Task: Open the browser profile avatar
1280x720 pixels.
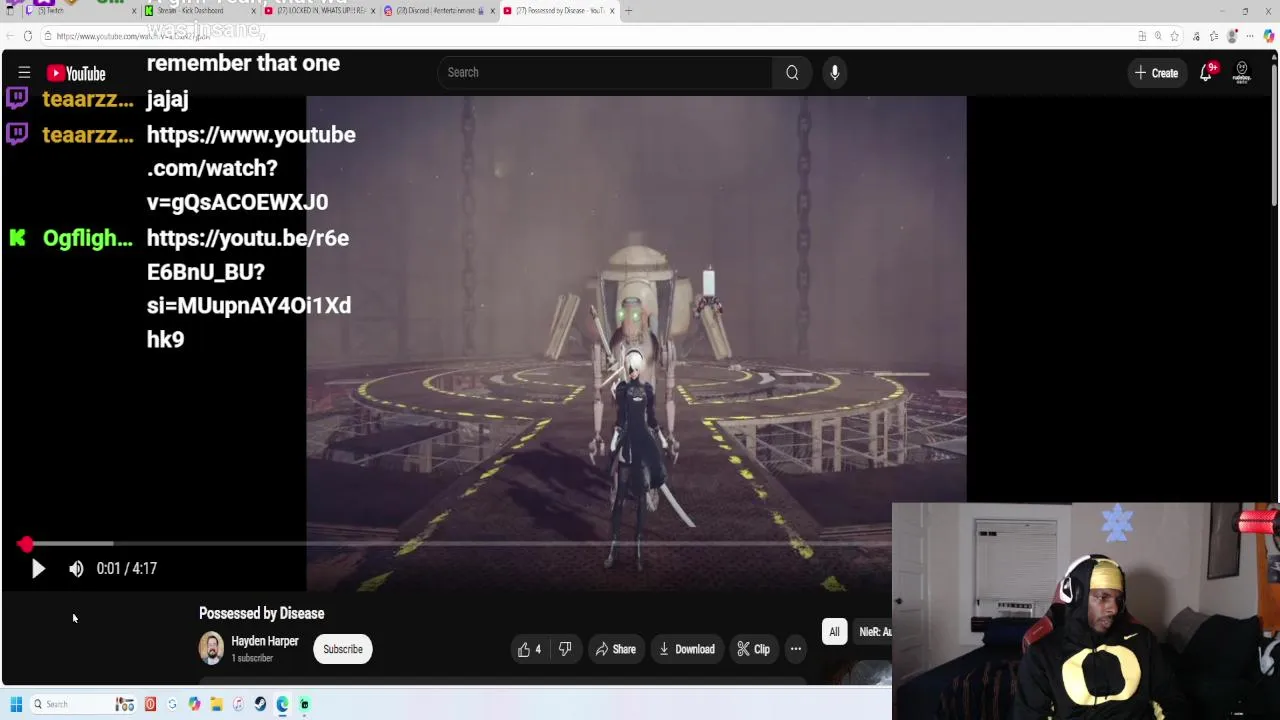Action: point(1232,36)
